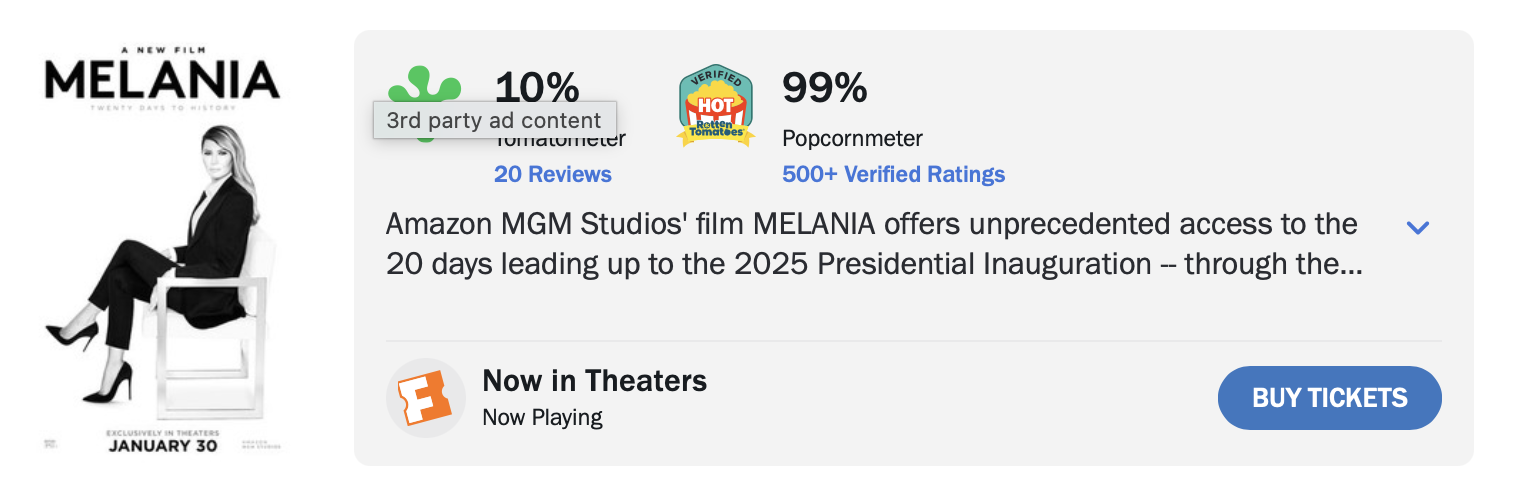
Task: Click the Now in Theaters heading
Action: pos(594,380)
